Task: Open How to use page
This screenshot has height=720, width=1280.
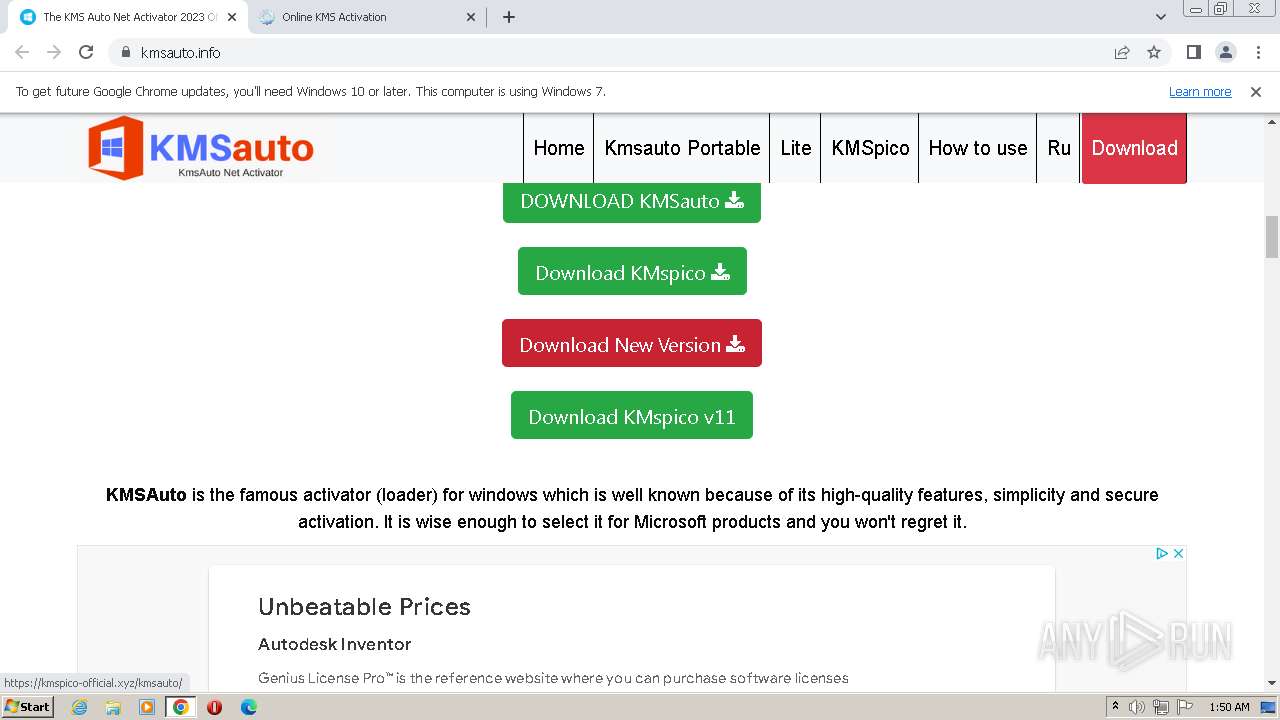Action: 978,148
